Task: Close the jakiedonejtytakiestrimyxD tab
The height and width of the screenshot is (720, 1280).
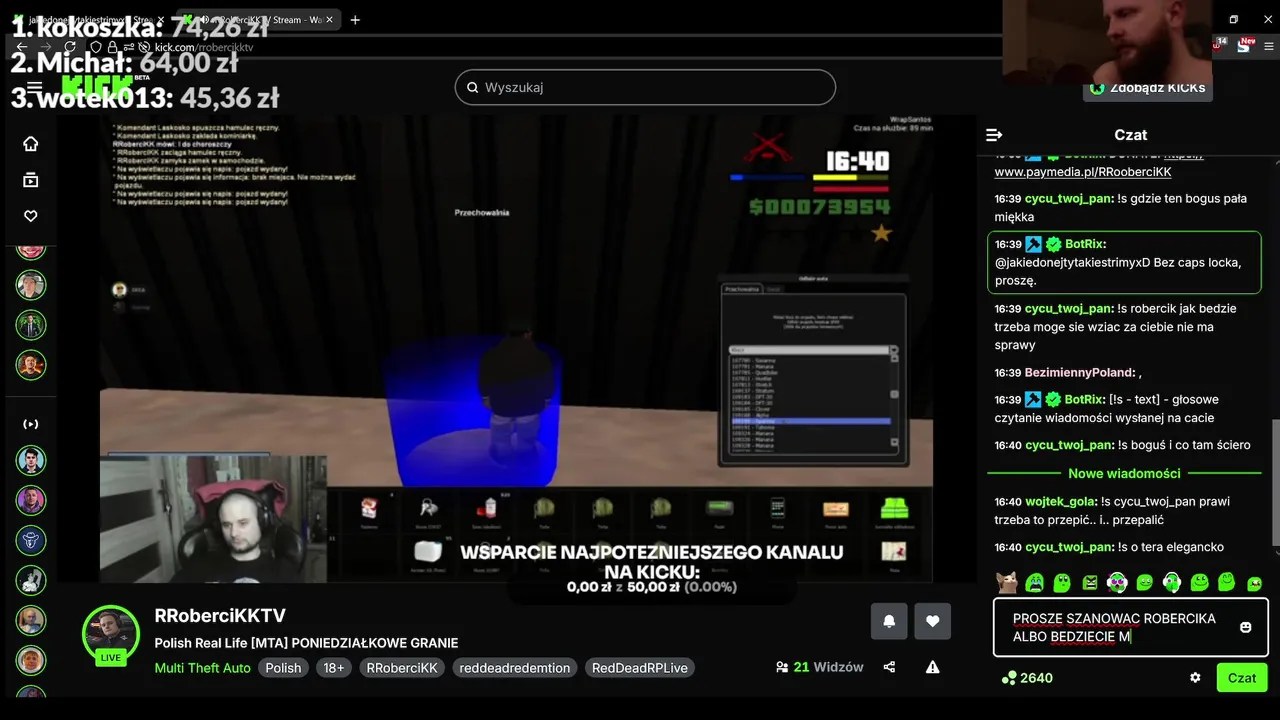Action: 160,19
